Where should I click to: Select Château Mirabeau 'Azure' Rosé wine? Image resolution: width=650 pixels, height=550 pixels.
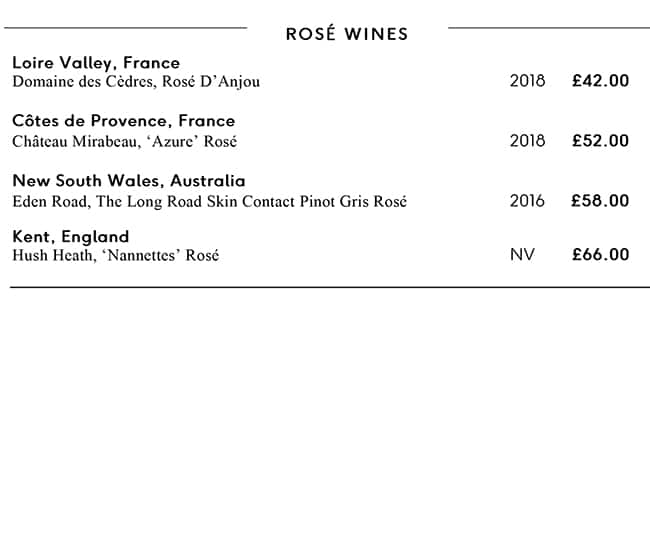click(124, 141)
